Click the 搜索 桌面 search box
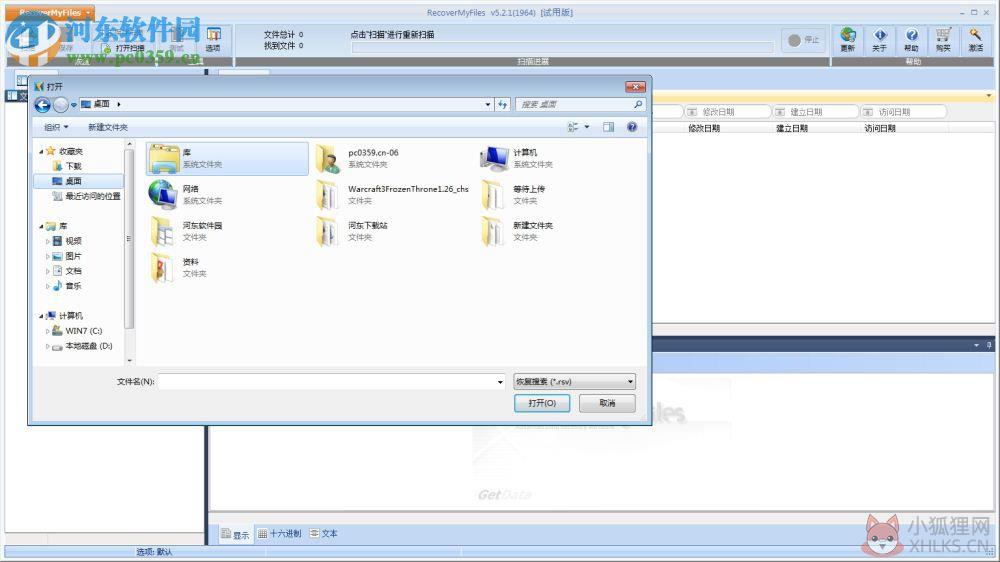This screenshot has width=1000, height=562. click(x=580, y=104)
